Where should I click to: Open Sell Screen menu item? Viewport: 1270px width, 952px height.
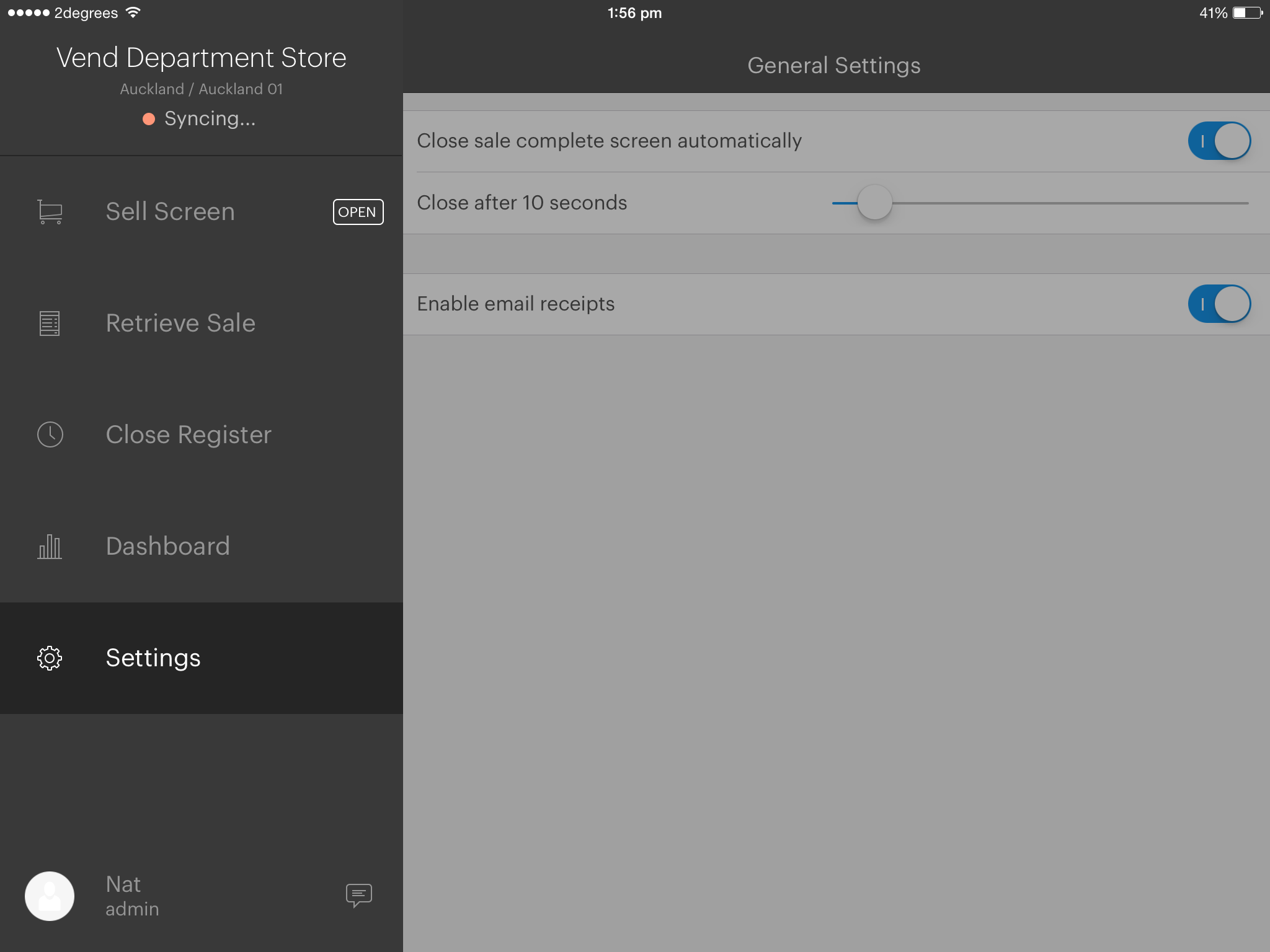pos(170,211)
